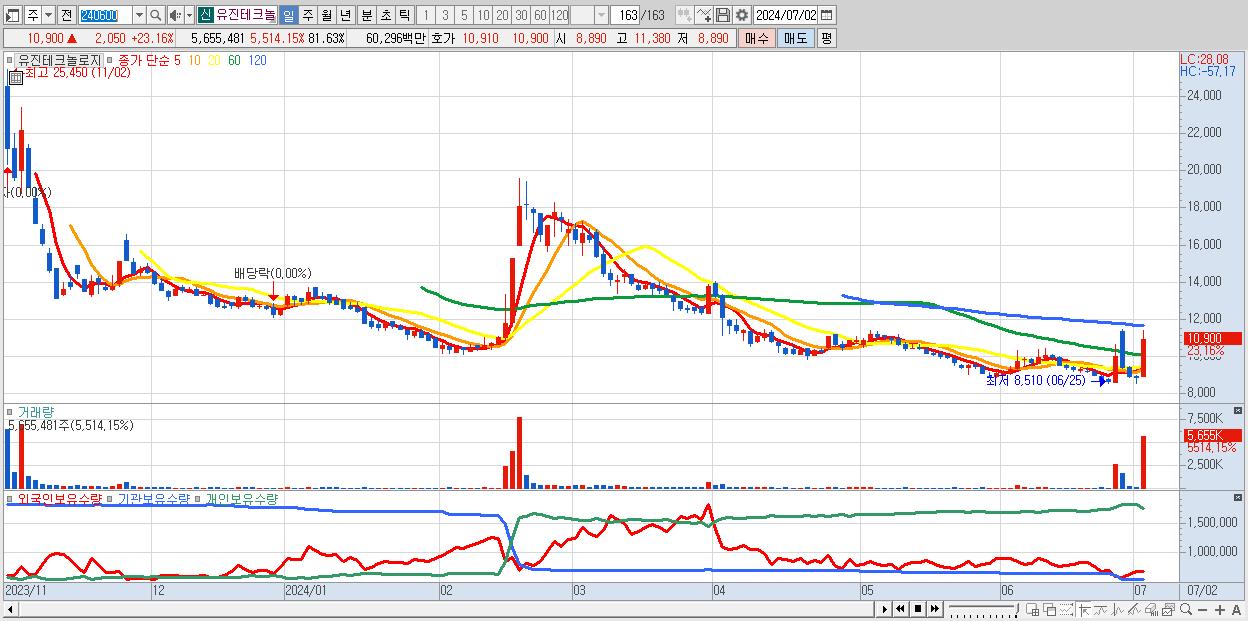
Task: Select the daily 일 period toggle
Action: coord(288,15)
